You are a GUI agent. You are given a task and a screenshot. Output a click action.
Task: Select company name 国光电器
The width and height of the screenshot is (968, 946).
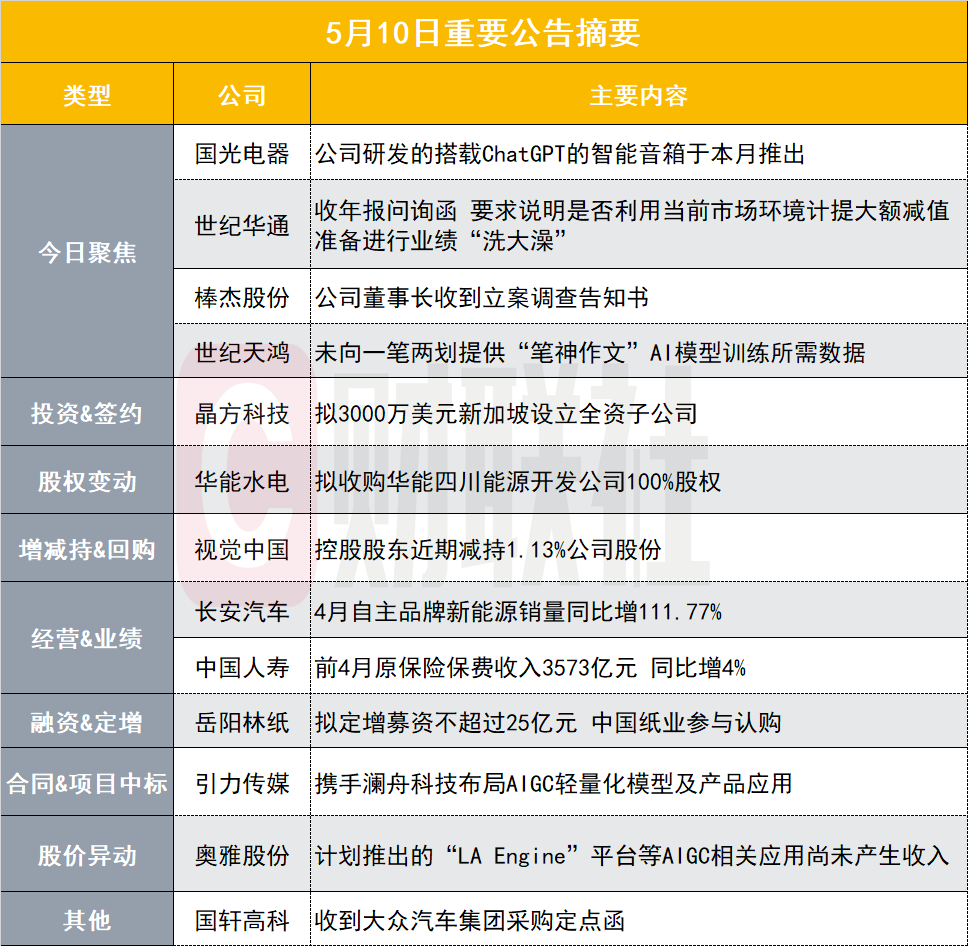pos(242,154)
